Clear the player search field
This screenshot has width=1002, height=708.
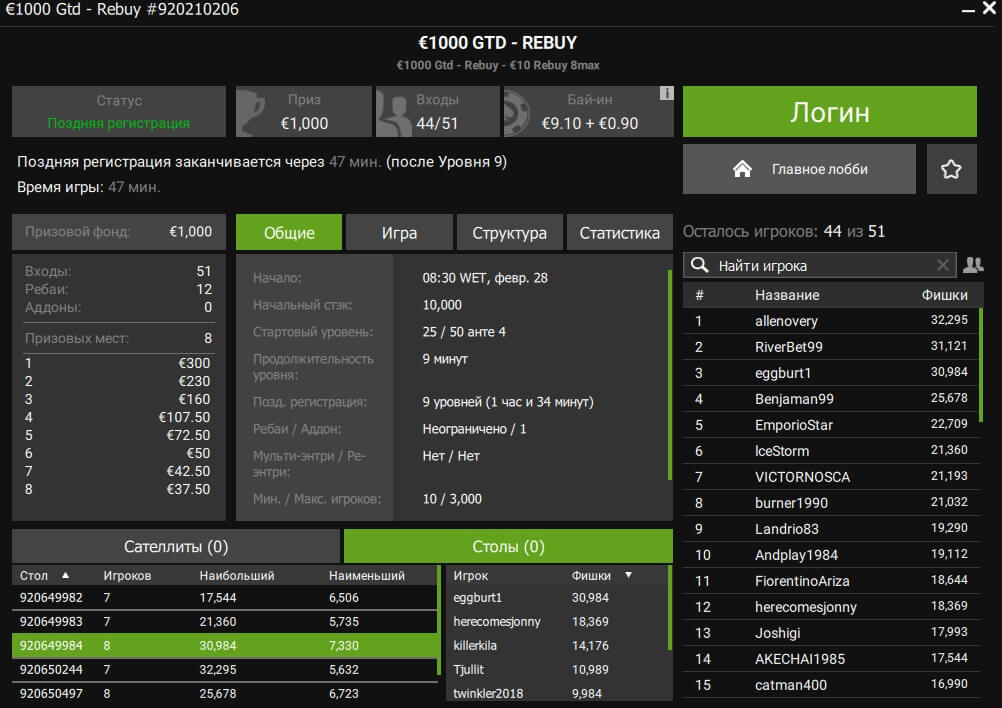coord(942,265)
